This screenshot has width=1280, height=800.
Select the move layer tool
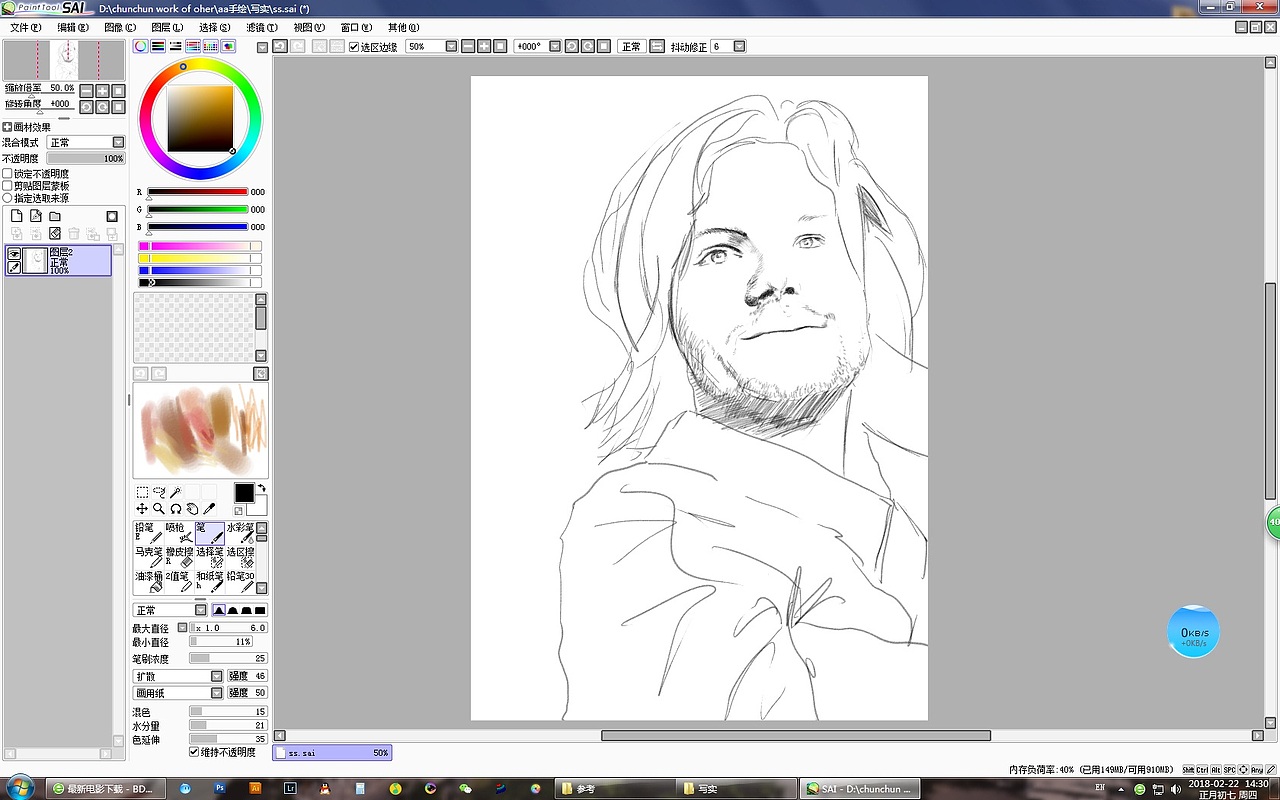(x=142, y=508)
